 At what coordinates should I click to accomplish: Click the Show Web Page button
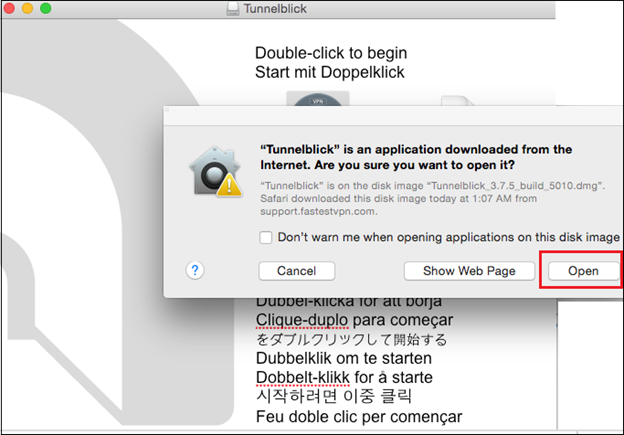coord(469,271)
